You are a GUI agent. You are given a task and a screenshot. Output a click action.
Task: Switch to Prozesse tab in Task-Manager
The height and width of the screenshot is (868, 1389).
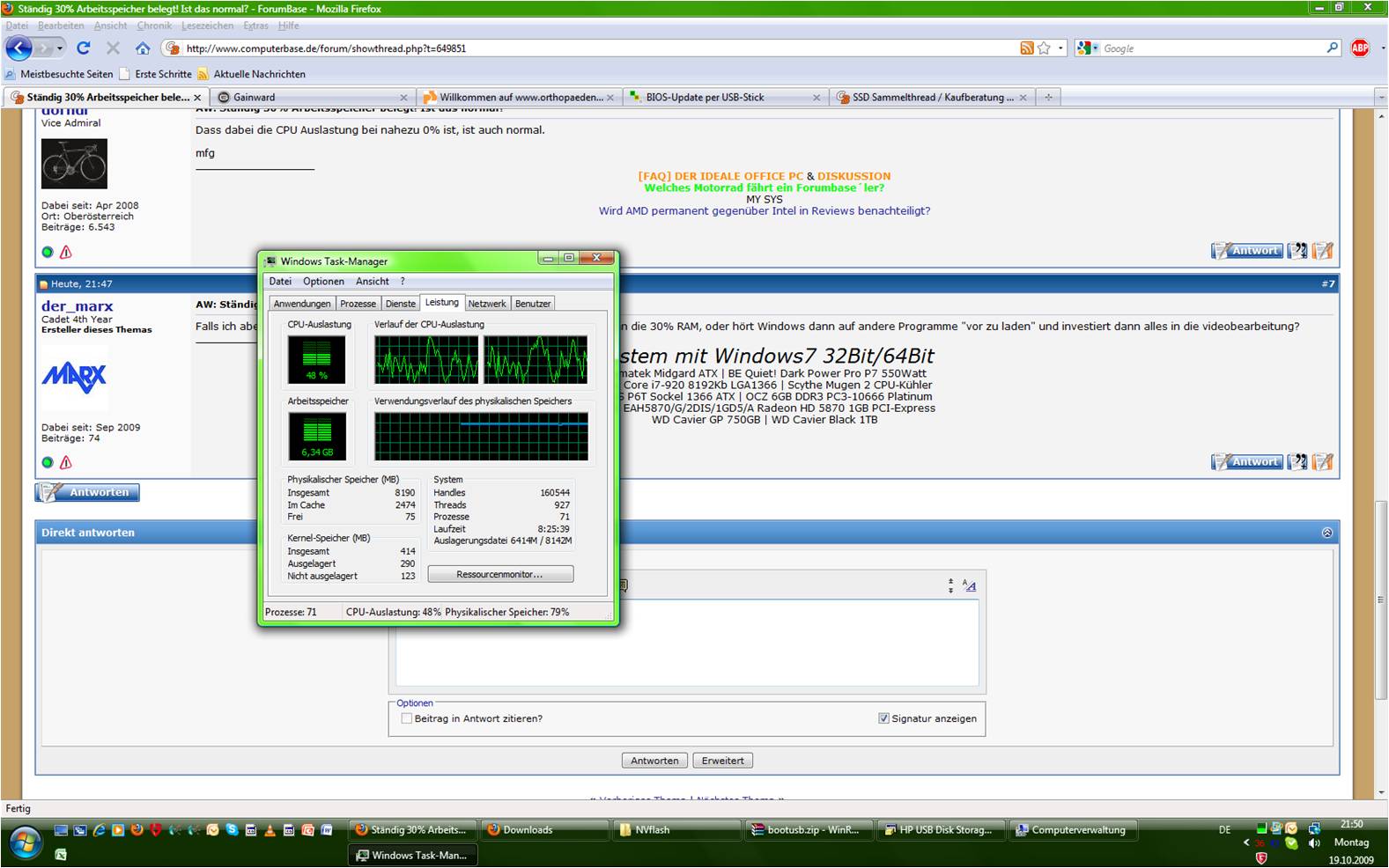[x=358, y=304]
